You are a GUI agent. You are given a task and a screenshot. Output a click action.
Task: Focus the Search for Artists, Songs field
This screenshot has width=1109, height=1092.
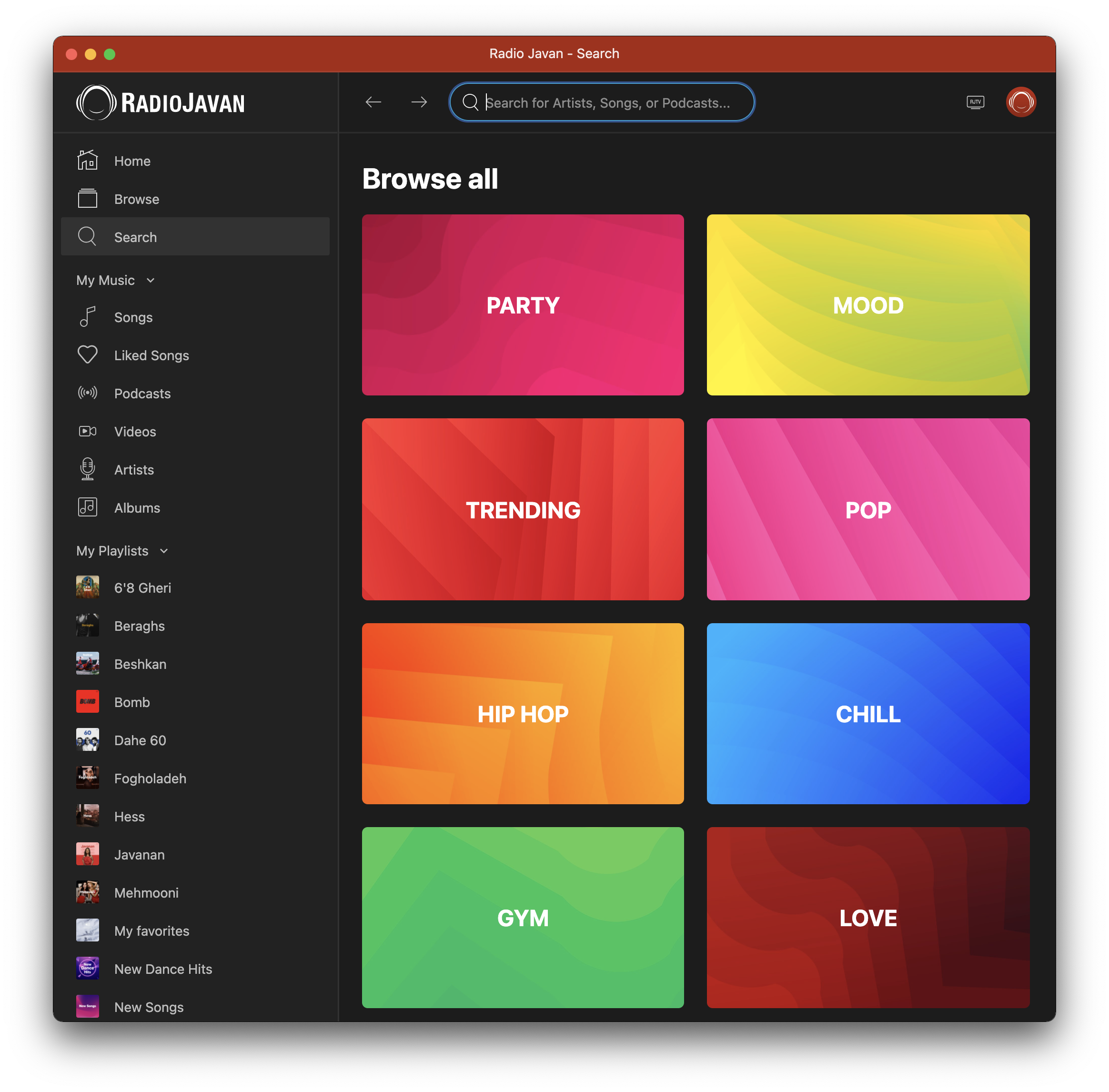pyautogui.click(x=602, y=102)
